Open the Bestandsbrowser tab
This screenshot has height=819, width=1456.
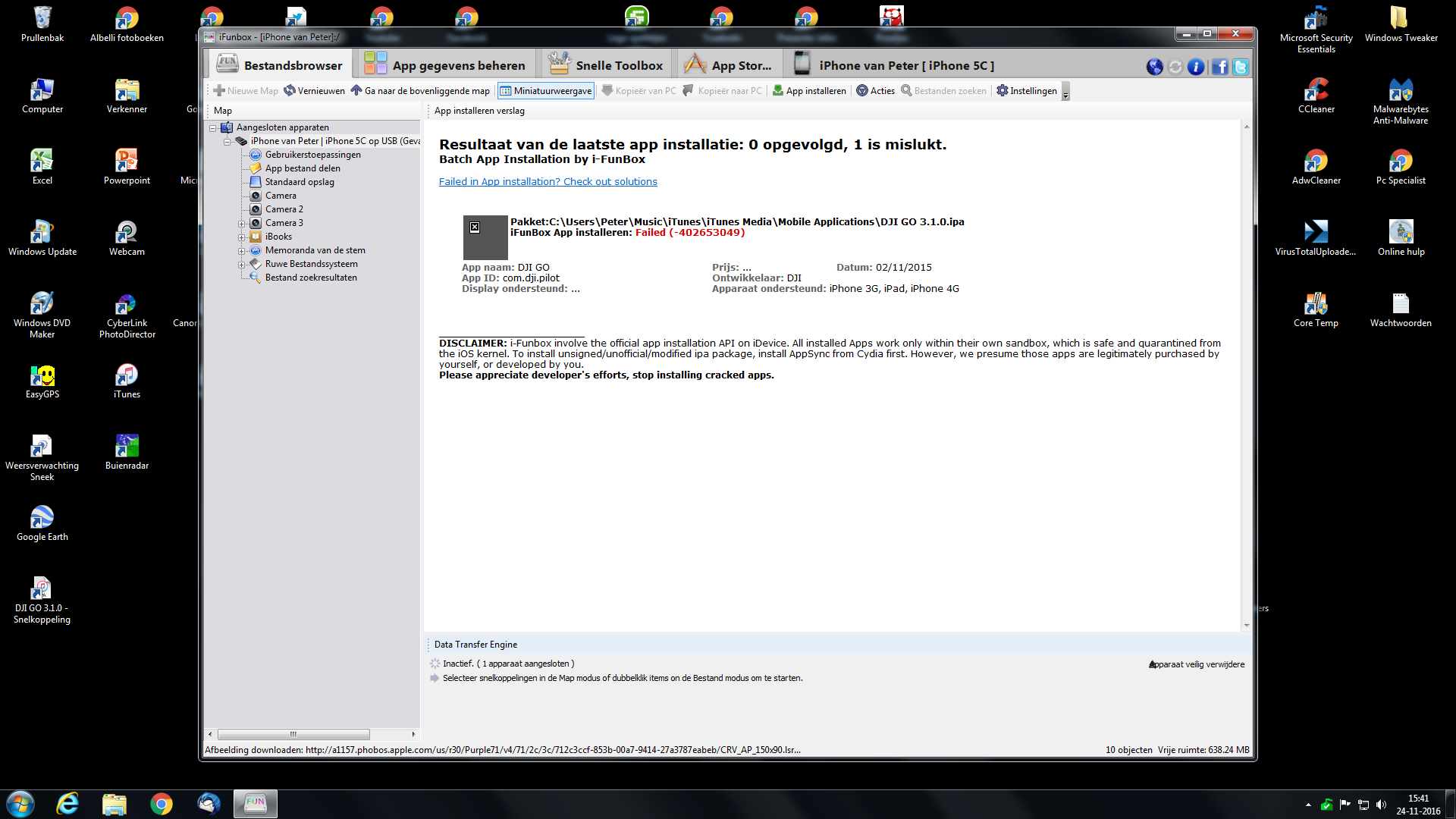coord(278,65)
